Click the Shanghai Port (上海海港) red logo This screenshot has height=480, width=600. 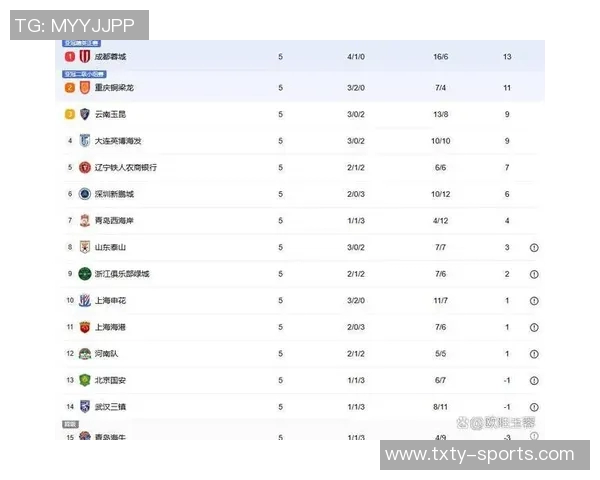point(84,327)
